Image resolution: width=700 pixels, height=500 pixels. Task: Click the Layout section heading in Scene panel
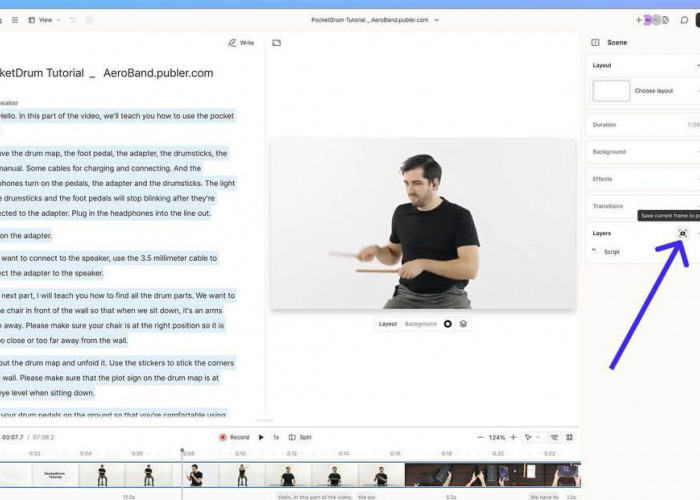point(601,65)
